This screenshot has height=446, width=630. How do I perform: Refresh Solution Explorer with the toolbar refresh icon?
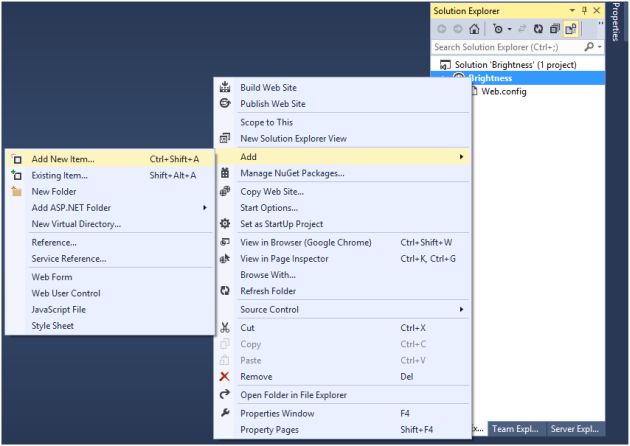(538, 29)
